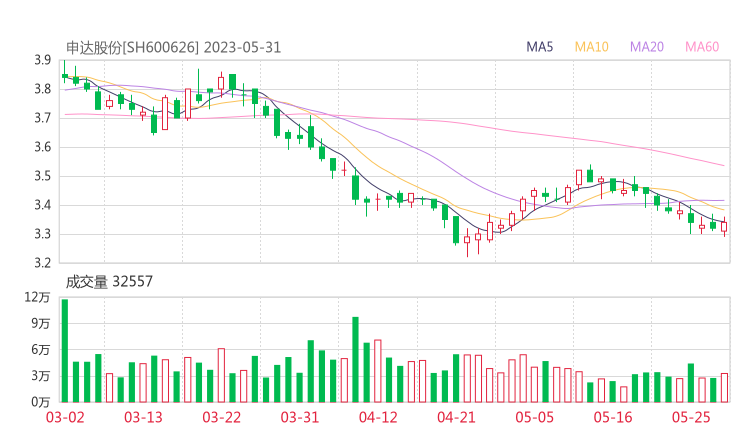
Task: Click the last candlestick on the chart's right edge
Action: click(x=724, y=227)
